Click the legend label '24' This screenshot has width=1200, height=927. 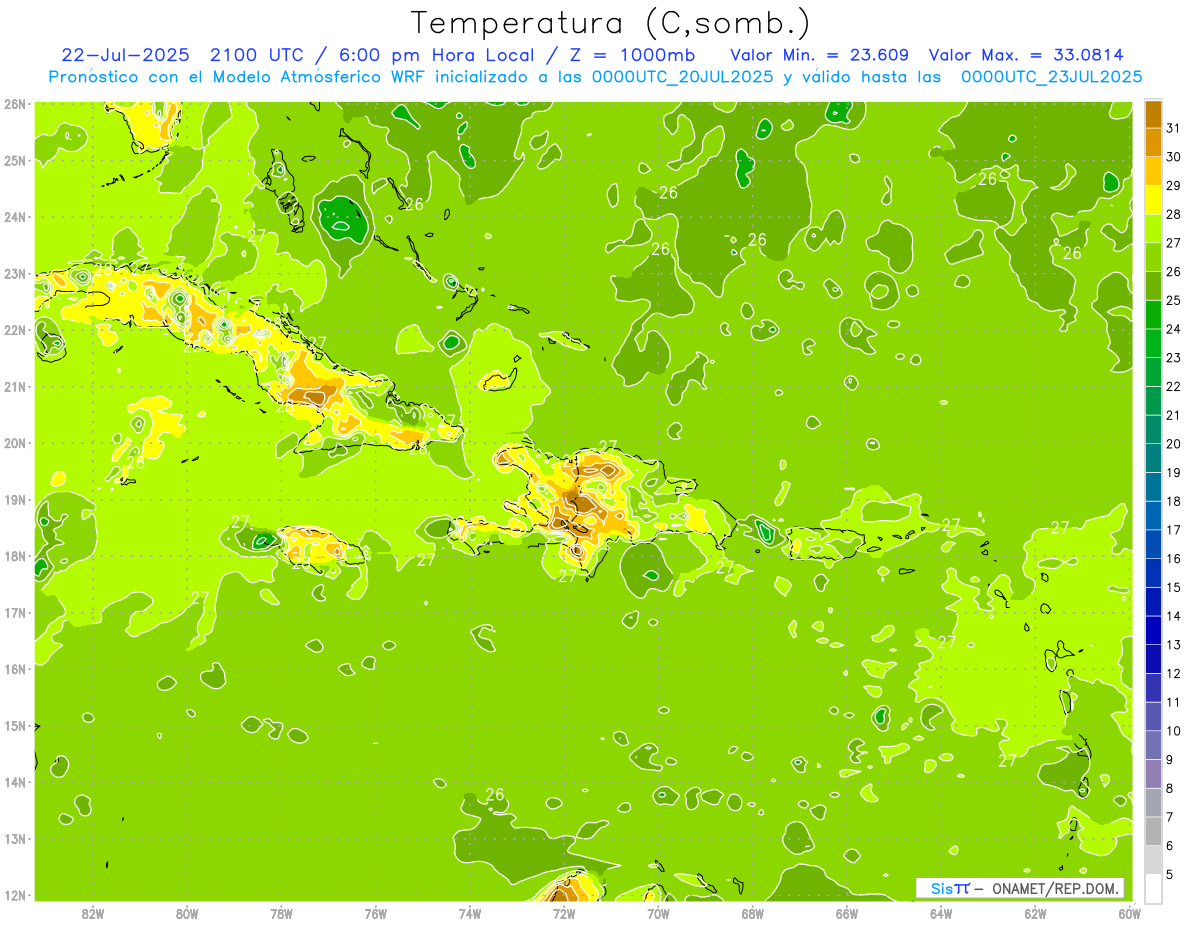[1174, 329]
